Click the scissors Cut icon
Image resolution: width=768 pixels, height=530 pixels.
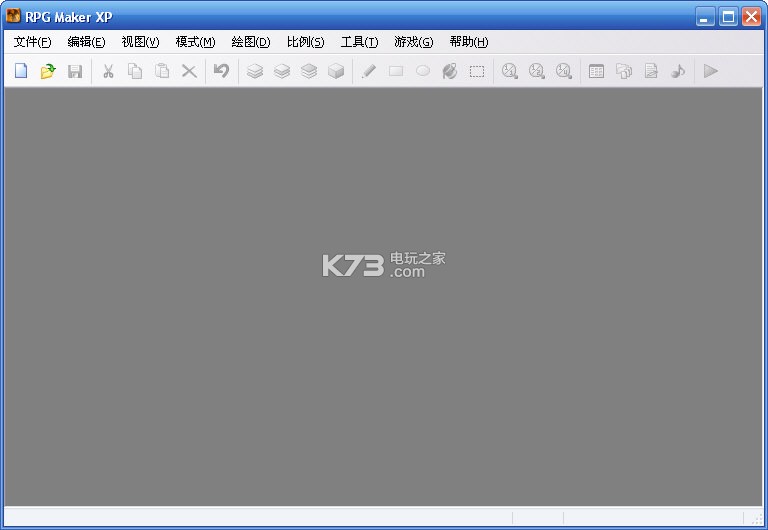point(108,71)
